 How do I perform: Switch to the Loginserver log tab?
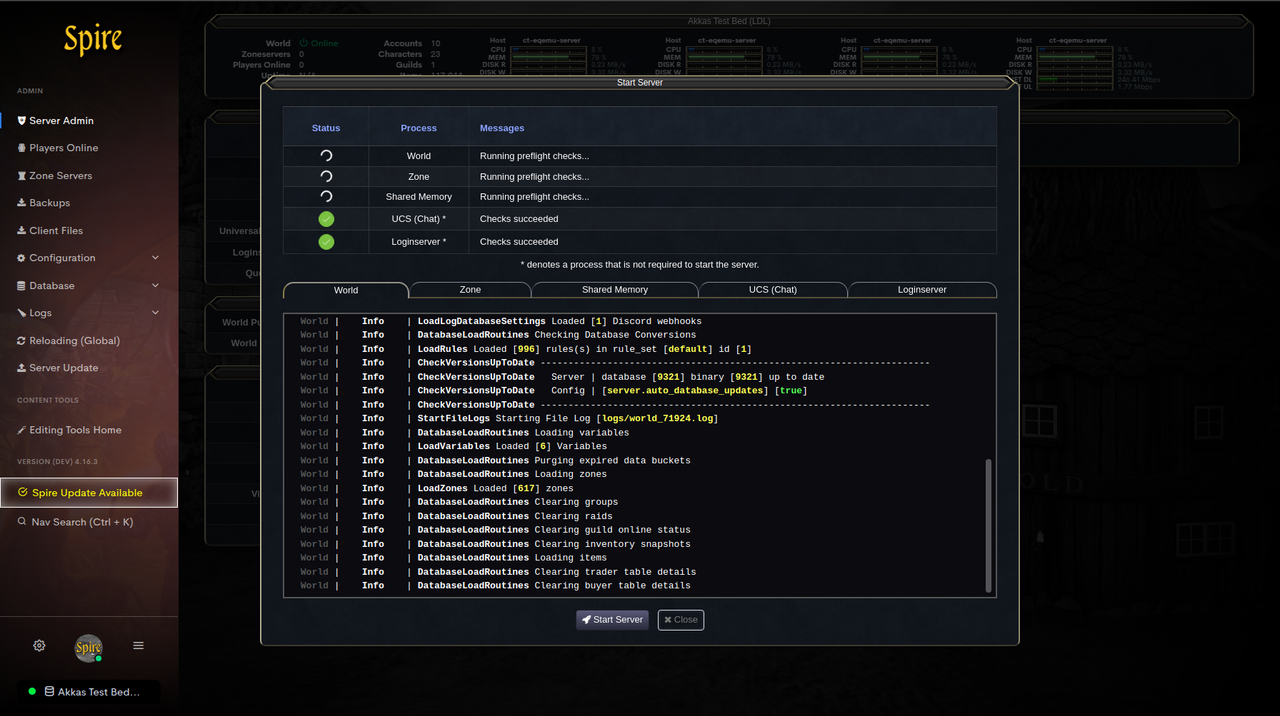pos(922,290)
